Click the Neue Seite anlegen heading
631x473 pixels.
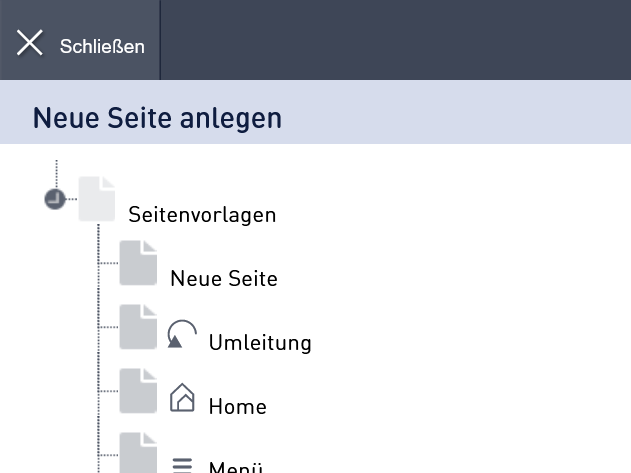[x=157, y=118]
